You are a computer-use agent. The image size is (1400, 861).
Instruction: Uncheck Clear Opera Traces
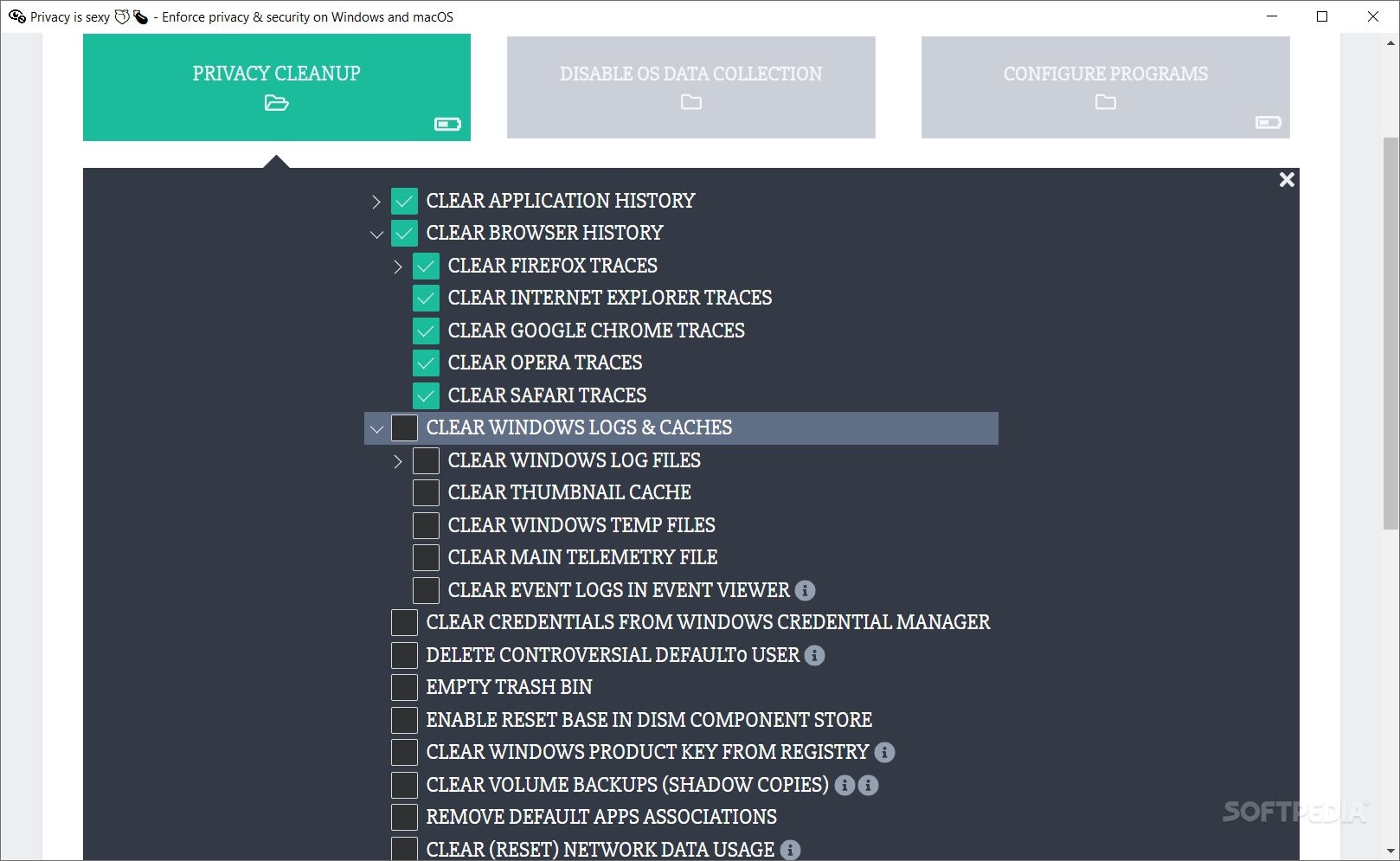(x=426, y=363)
